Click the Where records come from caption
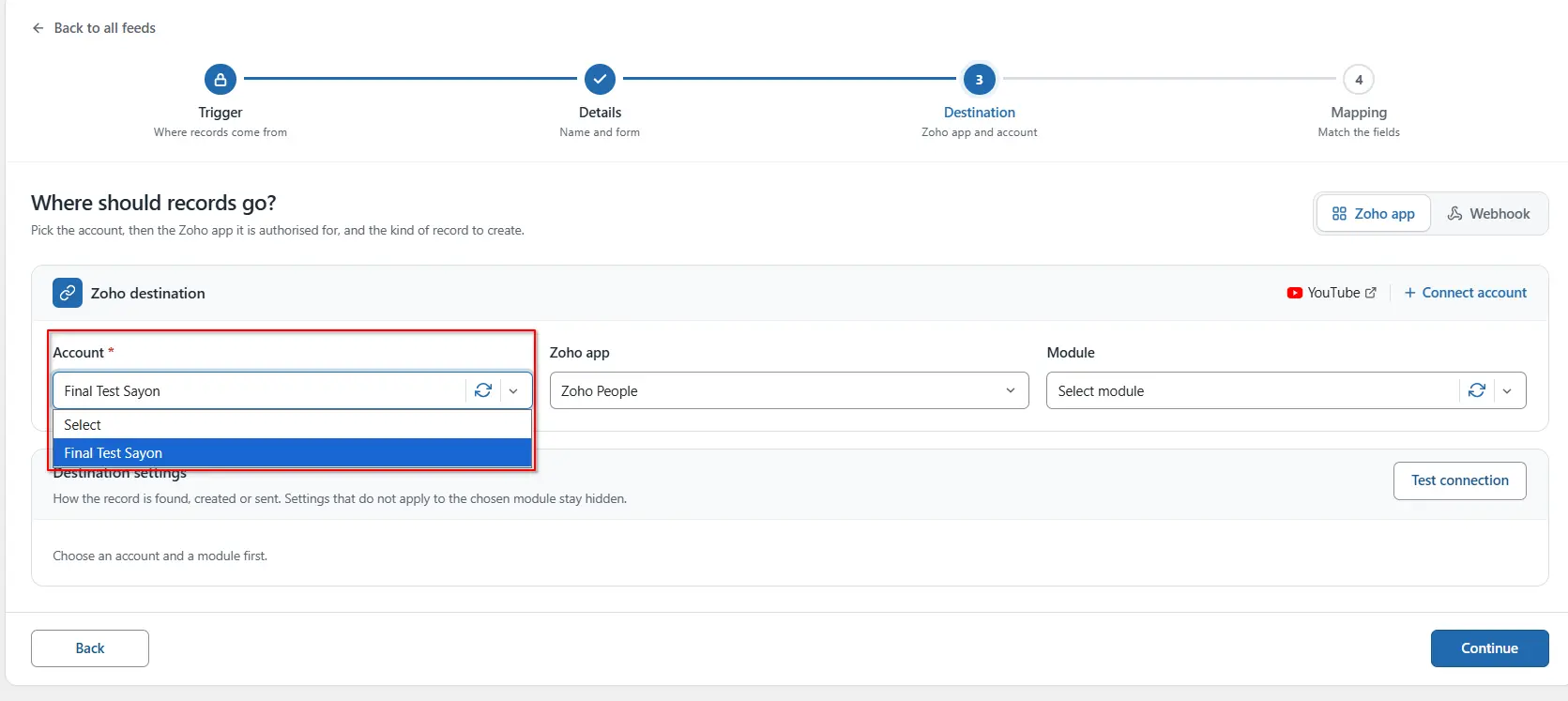This screenshot has height=701, width=1568. click(x=221, y=132)
